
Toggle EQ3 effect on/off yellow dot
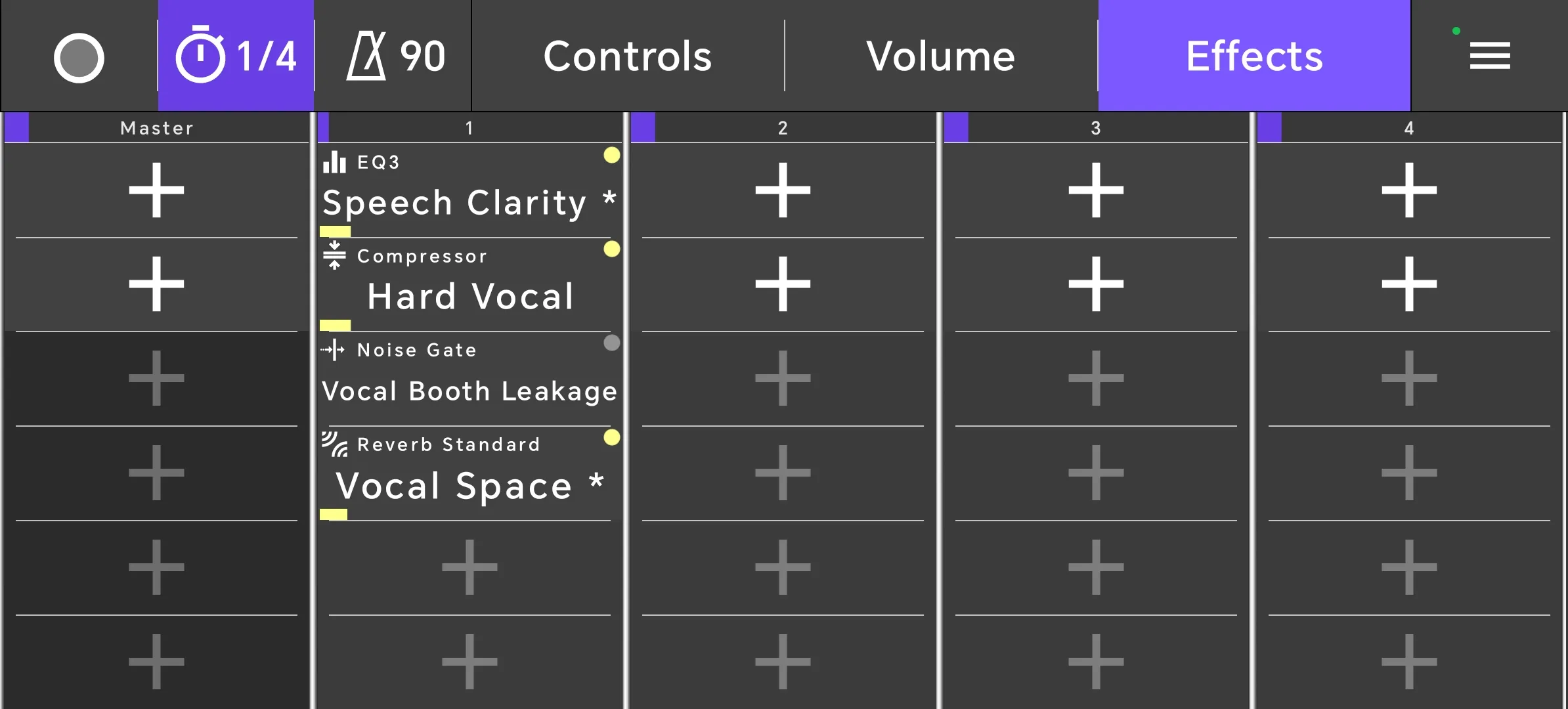point(611,155)
